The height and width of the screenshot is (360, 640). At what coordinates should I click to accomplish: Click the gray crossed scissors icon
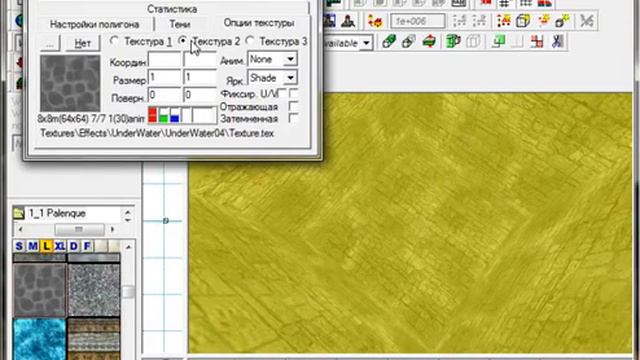587,21
